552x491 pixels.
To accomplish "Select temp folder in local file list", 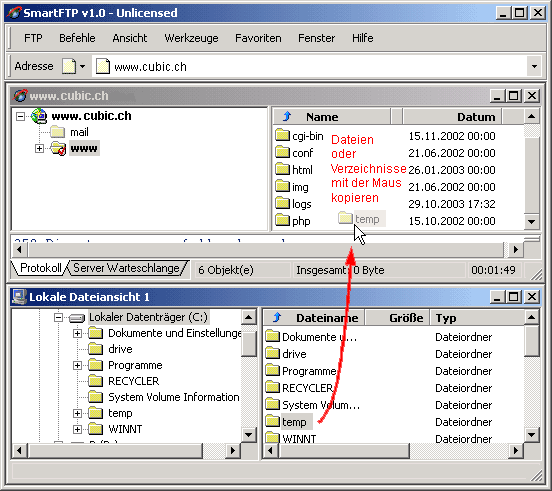I will click(x=289, y=422).
